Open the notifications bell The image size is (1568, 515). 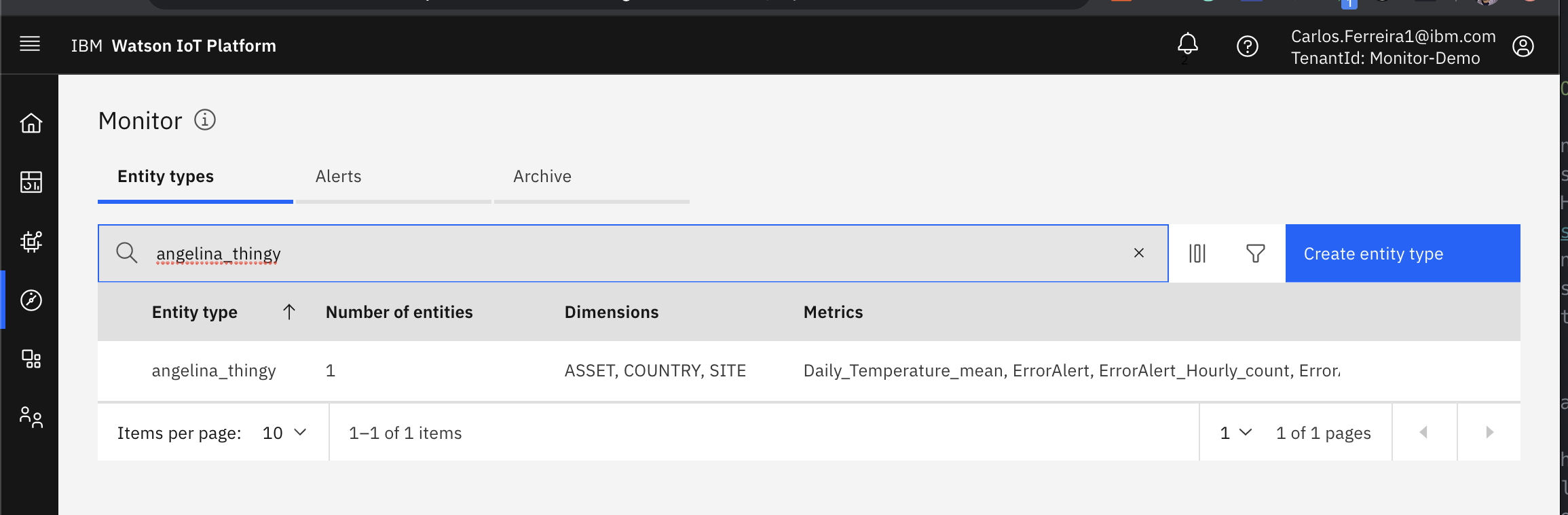(1187, 45)
